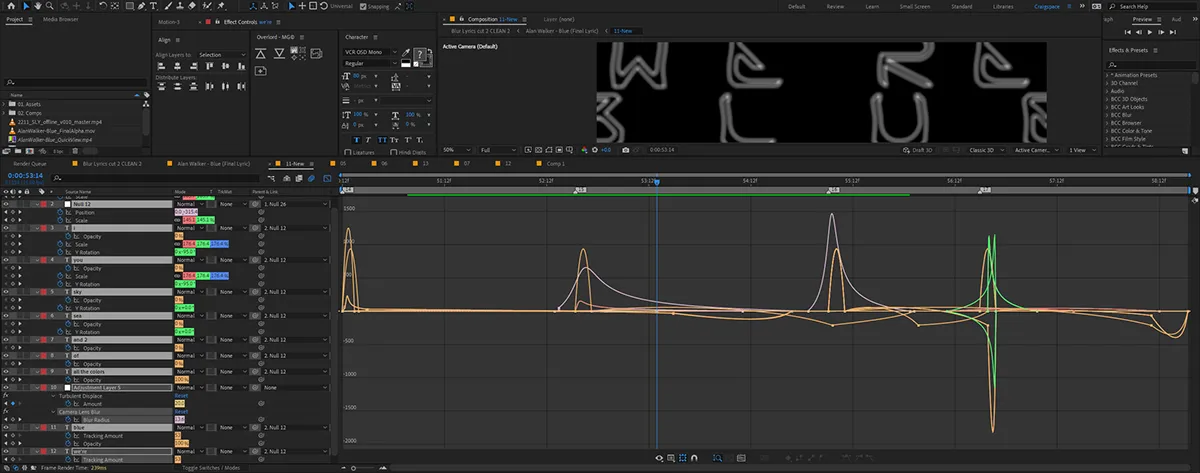This screenshot has height=473, width=1200.
Task: Step to next frame in Preview panel
Action: click(1161, 32)
